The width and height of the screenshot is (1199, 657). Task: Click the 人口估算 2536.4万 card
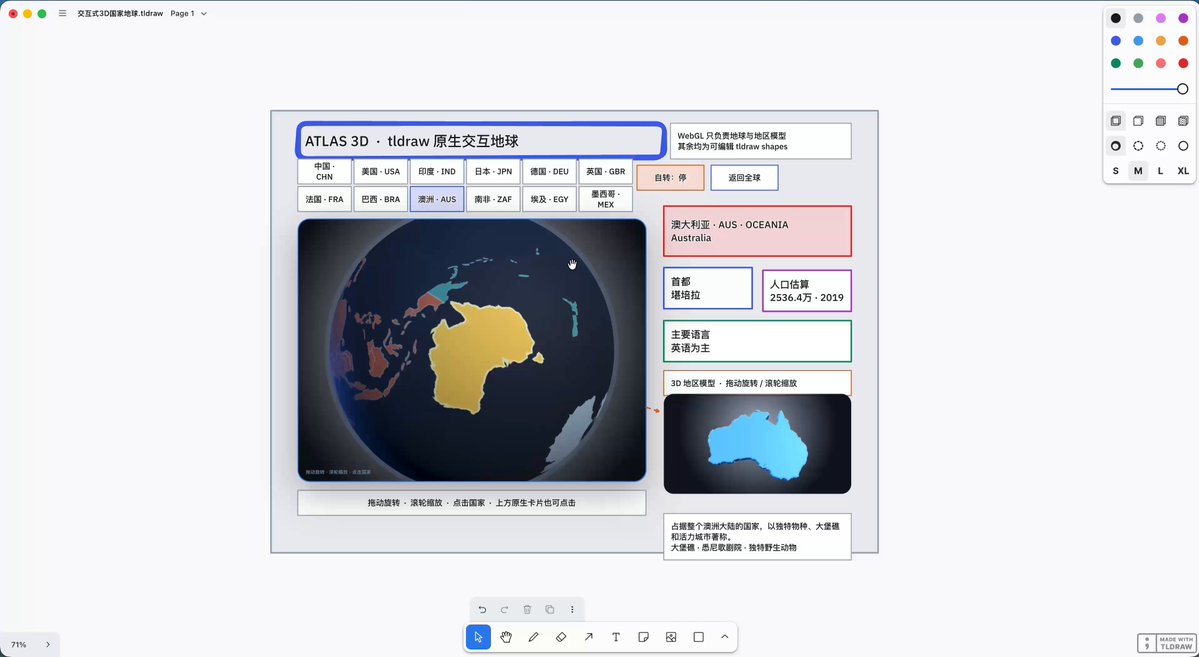pyautogui.click(x=807, y=291)
